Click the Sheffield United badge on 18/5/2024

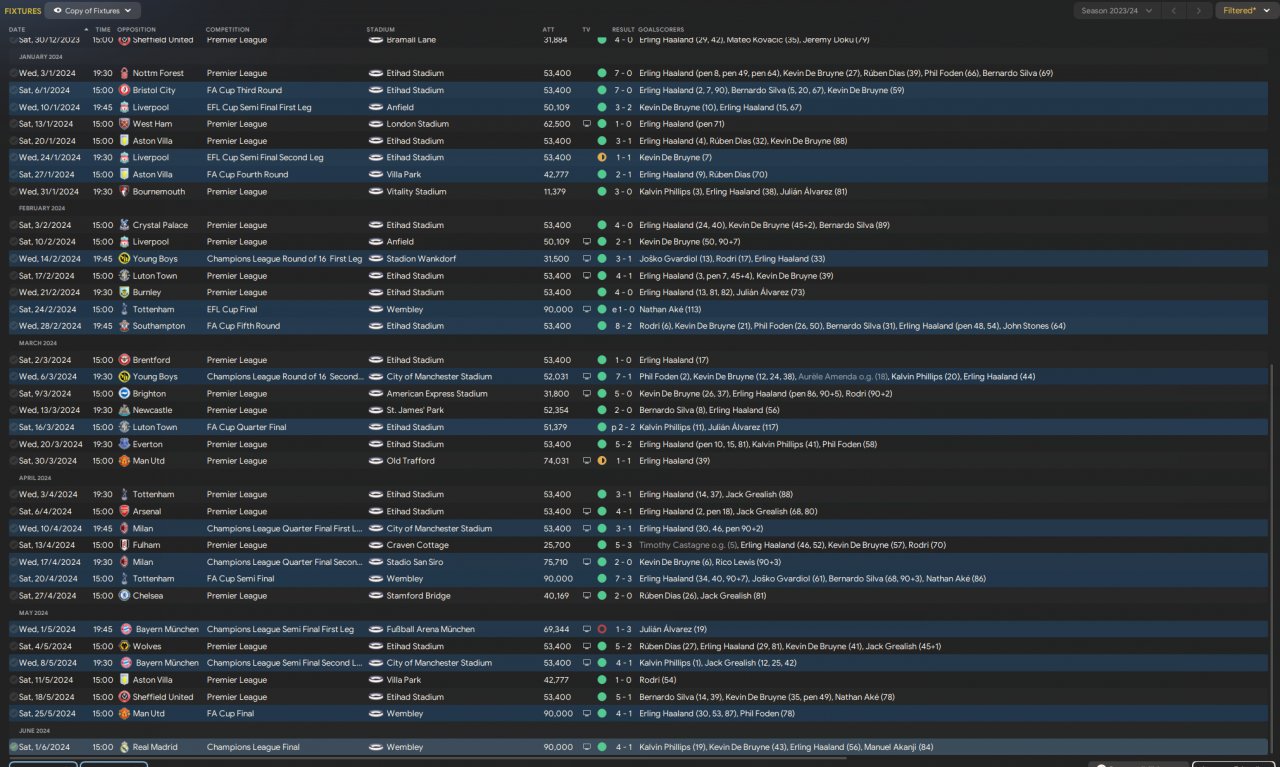[124, 697]
